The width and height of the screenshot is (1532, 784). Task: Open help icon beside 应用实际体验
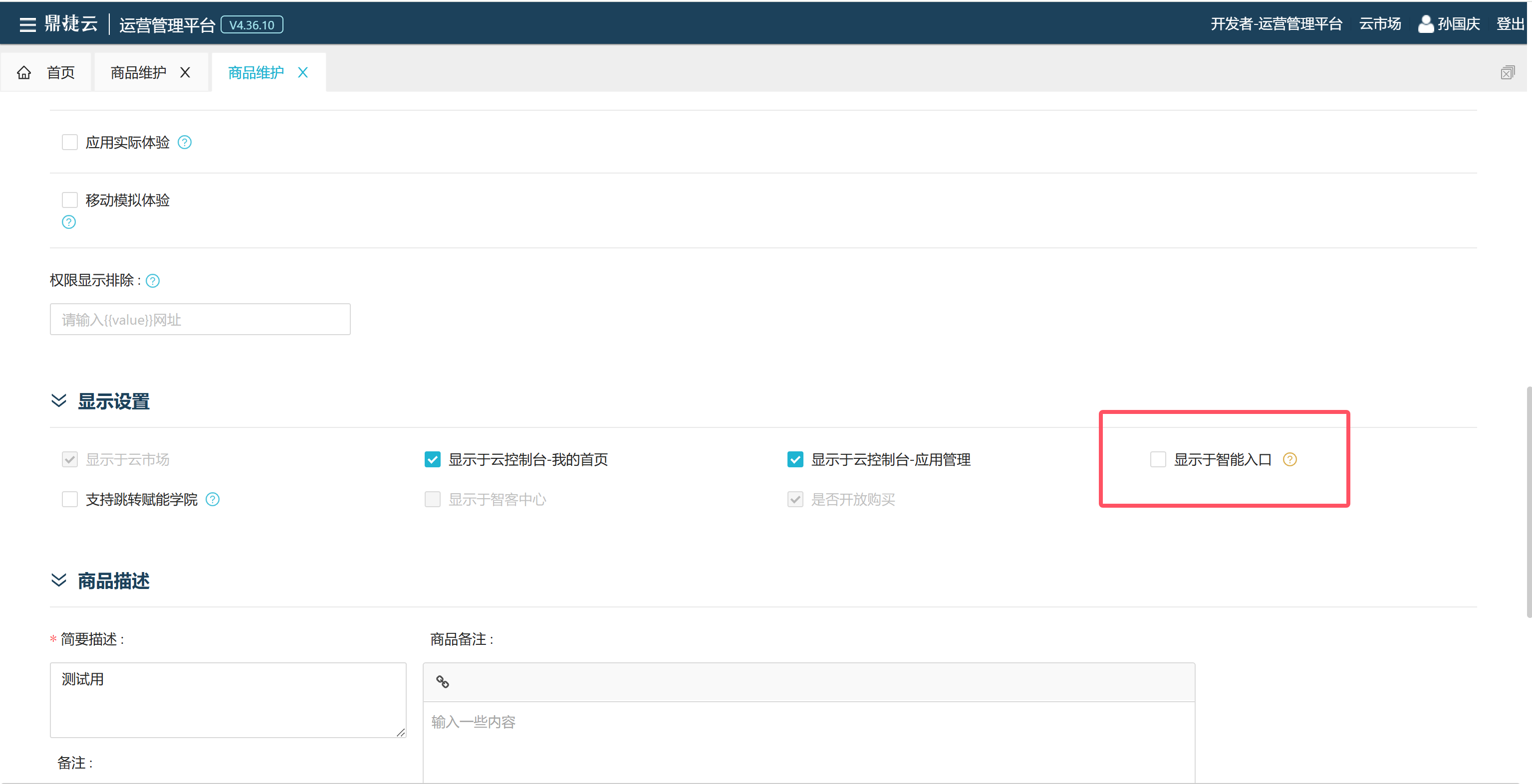coord(184,143)
